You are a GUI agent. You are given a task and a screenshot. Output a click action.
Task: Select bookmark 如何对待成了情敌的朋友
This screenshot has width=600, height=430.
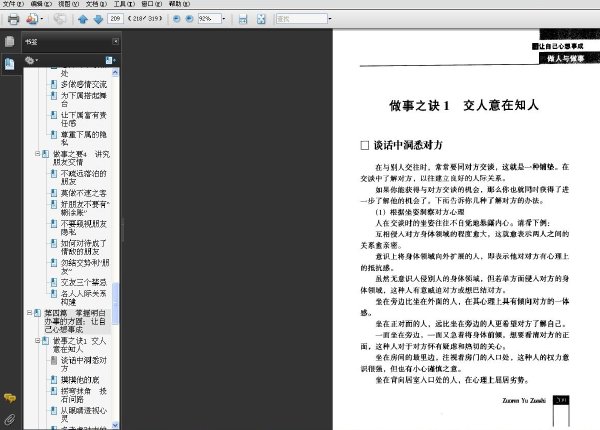tap(84, 247)
